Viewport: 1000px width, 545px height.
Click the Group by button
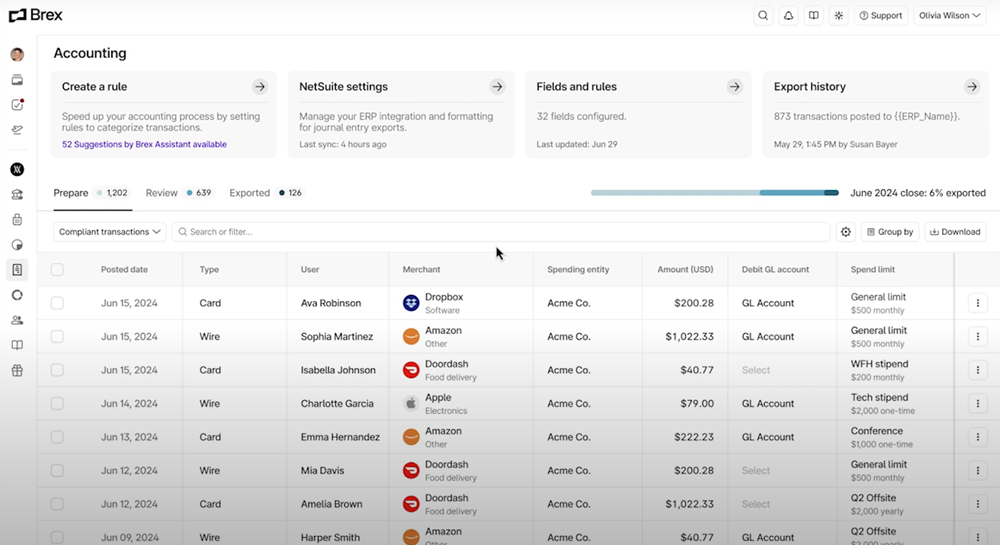tap(890, 232)
